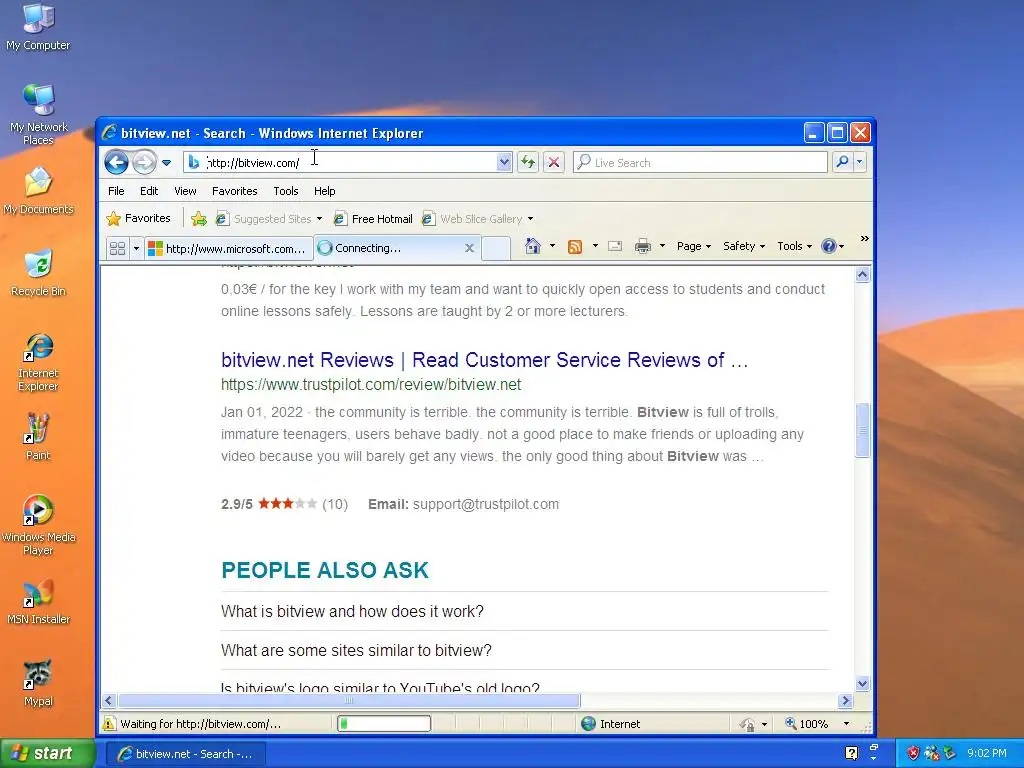Image resolution: width=1024 pixels, height=768 pixels.
Task: Click the Bing favicon in address bar
Action: click(x=193, y=163)
